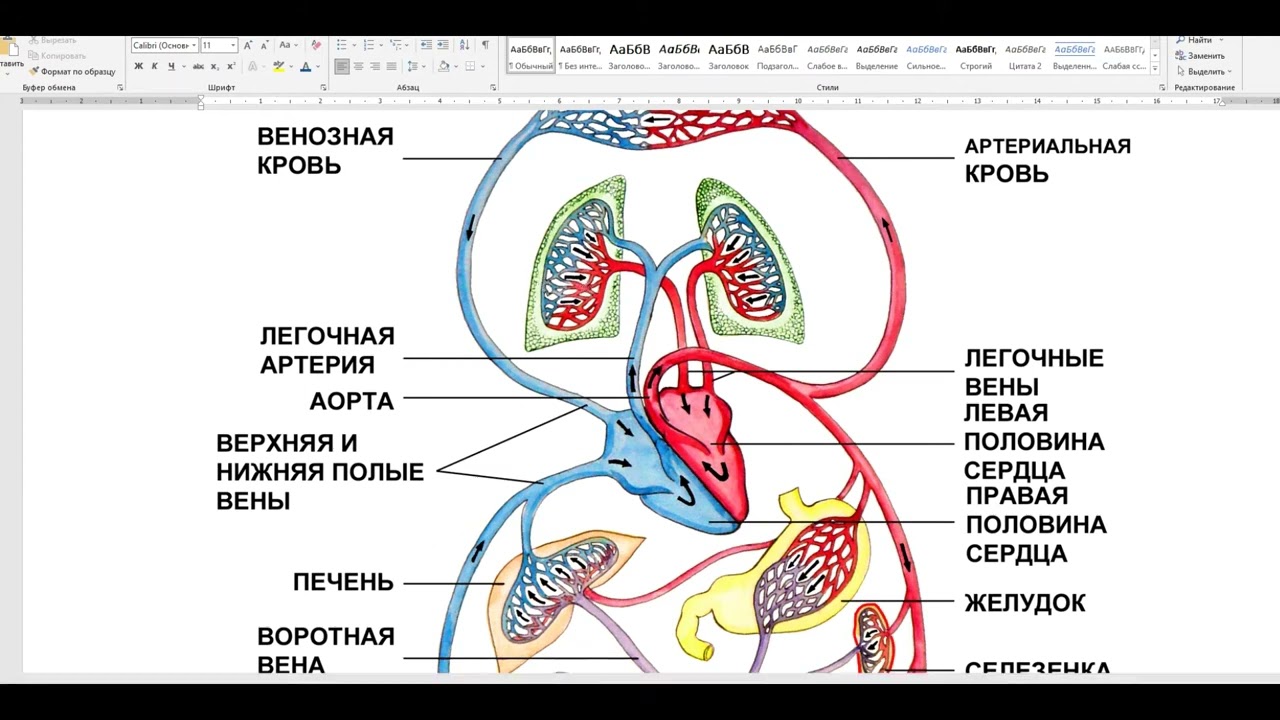Screen dimensions: 1280x720
Task: Apply the Цитата 2 style
Action: tap(1025, 56)
